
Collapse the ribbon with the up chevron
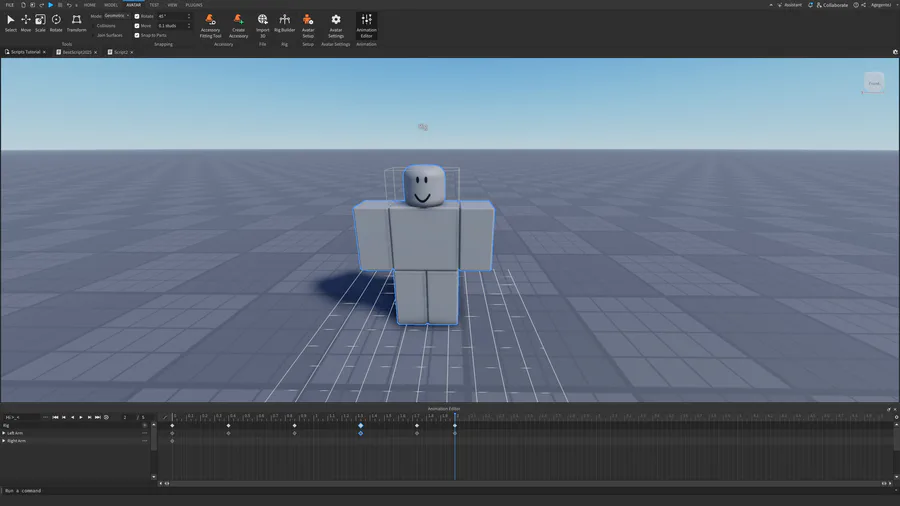click(771, 5)
